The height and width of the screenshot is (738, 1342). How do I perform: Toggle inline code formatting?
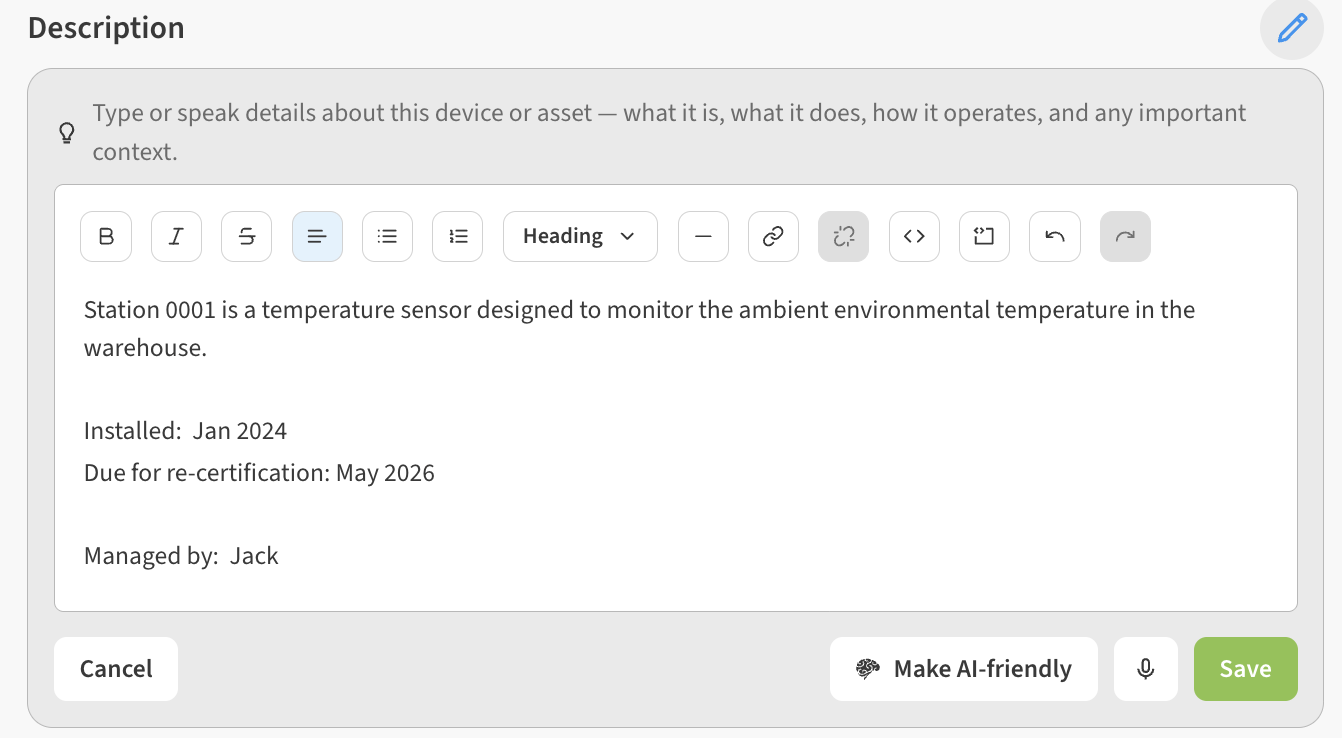(914, 237)
